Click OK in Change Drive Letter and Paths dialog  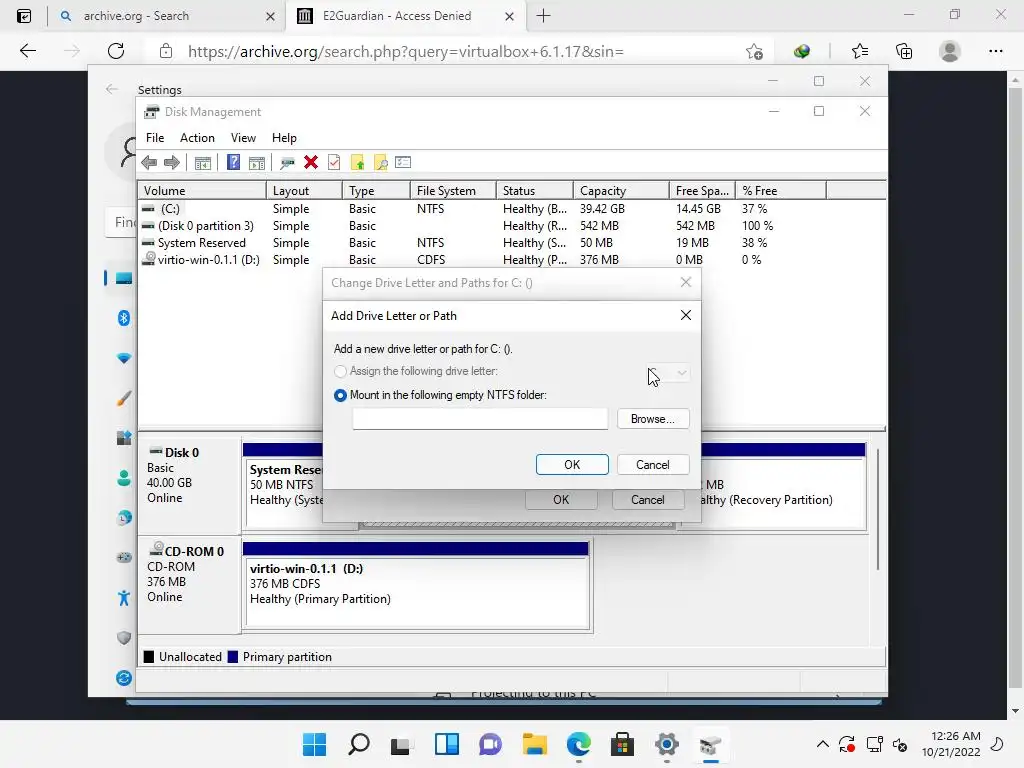coord(561,500)
